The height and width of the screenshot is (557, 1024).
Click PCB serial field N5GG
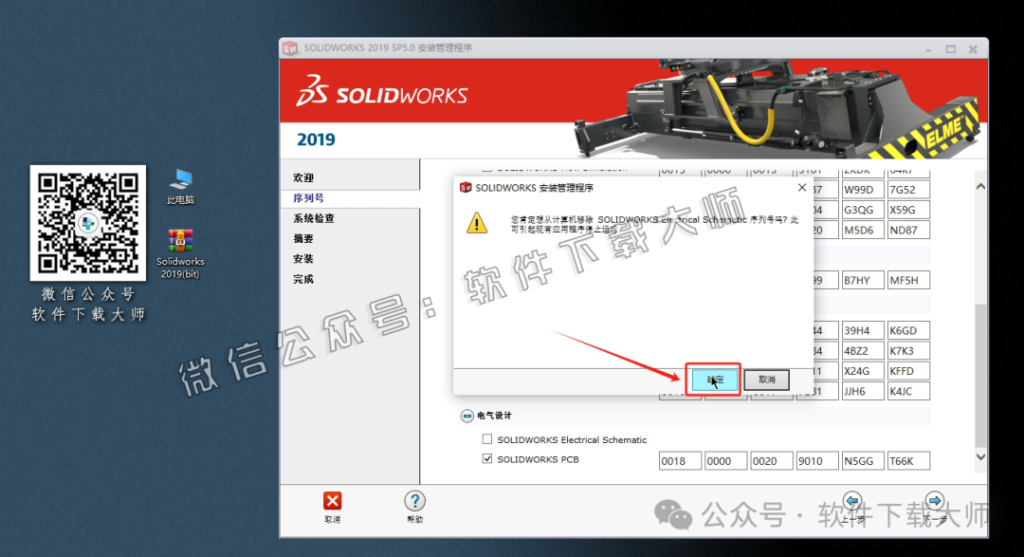tap(863, 461)
